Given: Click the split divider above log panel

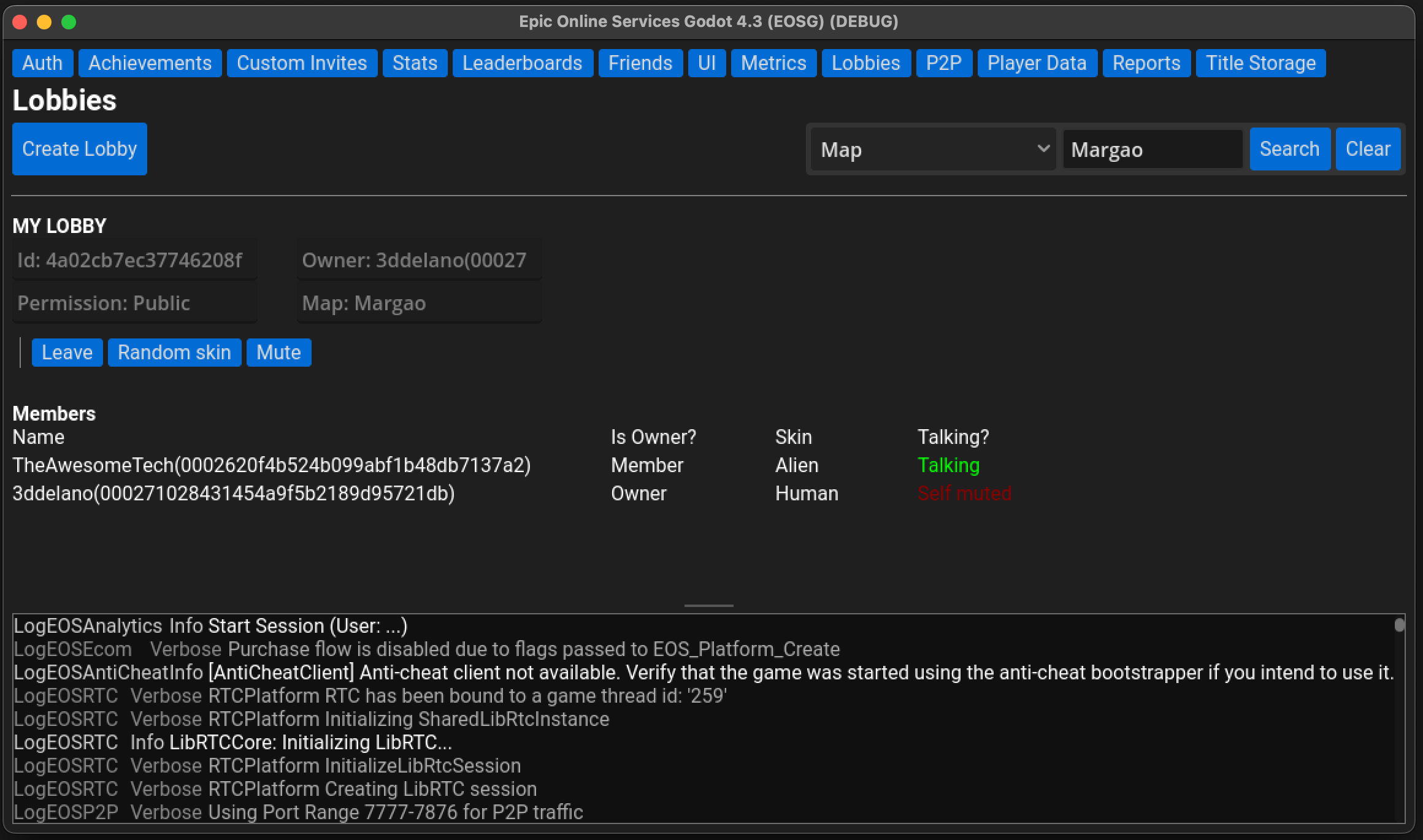Looking at the screenshot, I should 708,606.
